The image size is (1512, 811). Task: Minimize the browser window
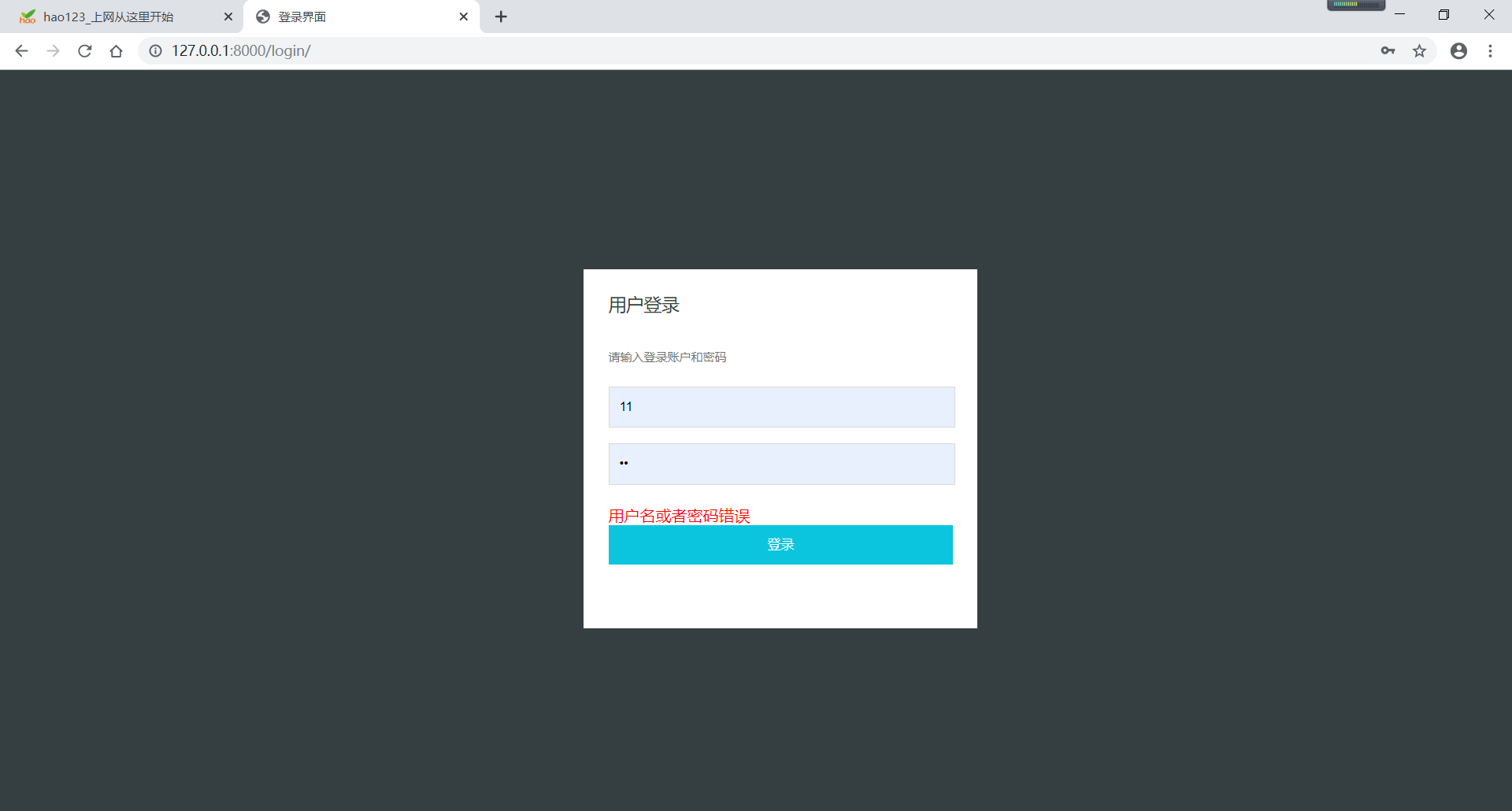coord(1399,14)
